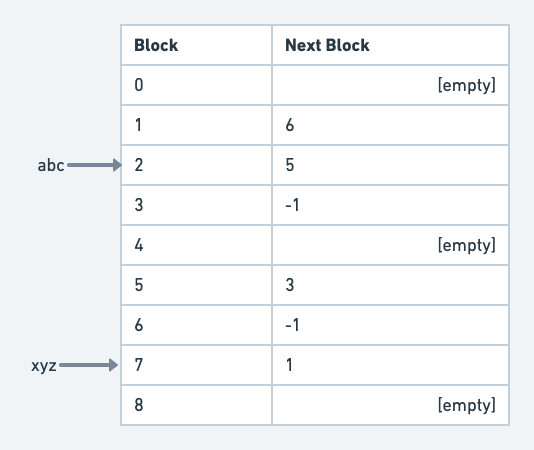Select block 7 cell
This screenshot has width=534, height=450.
click(x=197, y=365)
